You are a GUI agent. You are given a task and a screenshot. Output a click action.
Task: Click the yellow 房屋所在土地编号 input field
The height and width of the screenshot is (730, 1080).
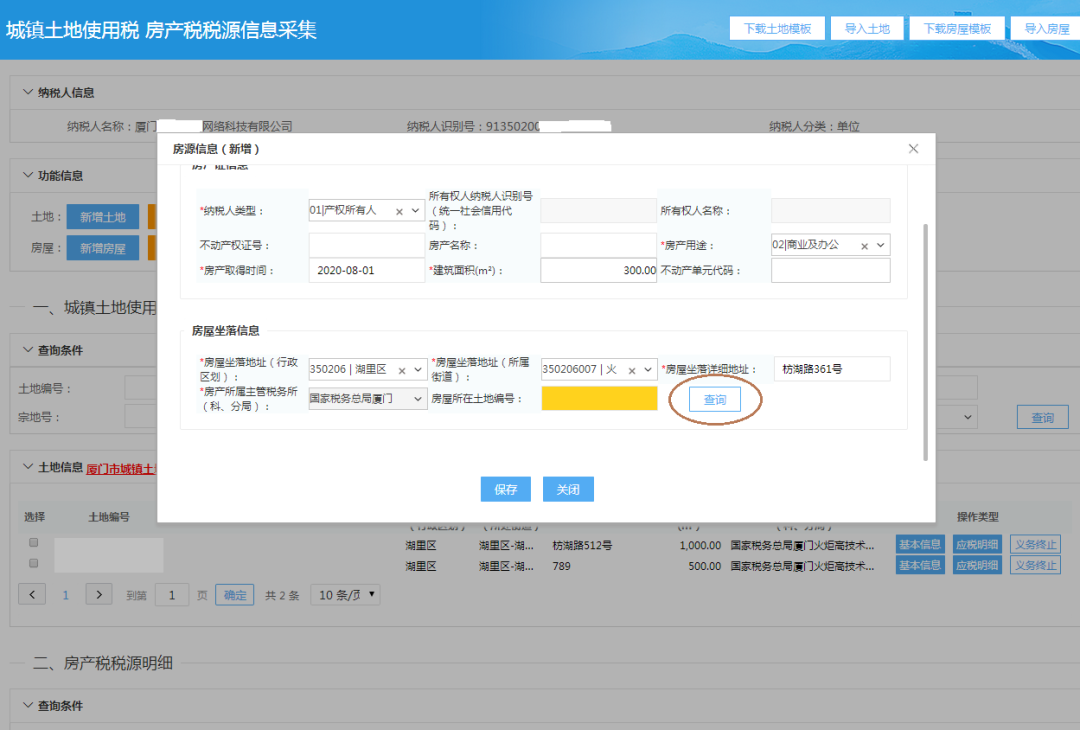coord(598,398)
